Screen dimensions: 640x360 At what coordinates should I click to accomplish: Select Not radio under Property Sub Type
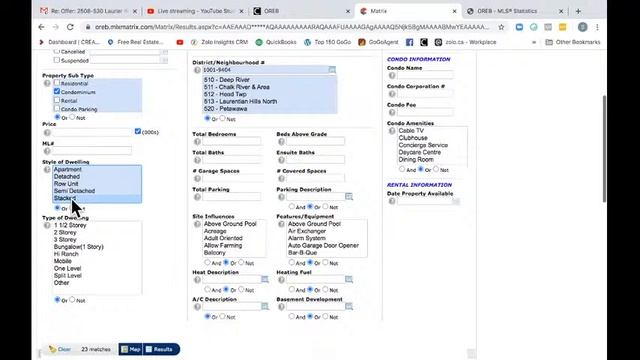72,117
